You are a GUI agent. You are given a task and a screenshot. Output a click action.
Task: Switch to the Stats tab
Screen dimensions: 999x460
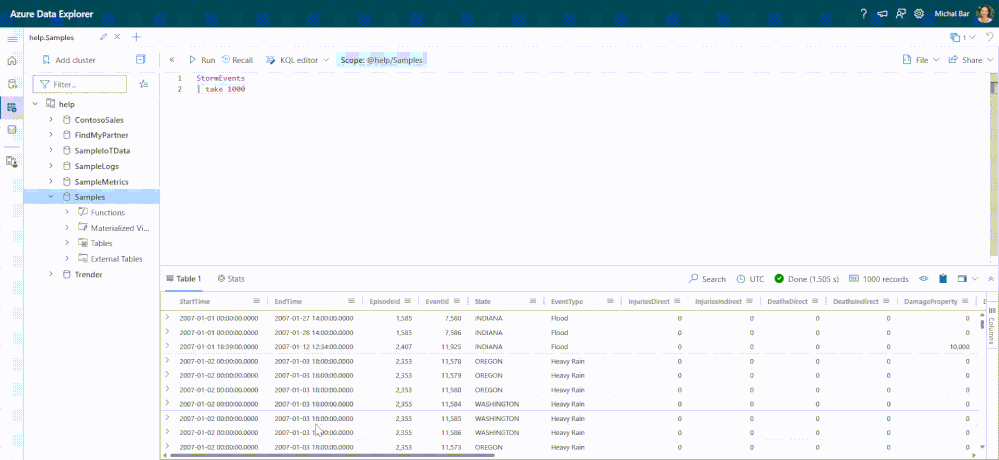231,278
